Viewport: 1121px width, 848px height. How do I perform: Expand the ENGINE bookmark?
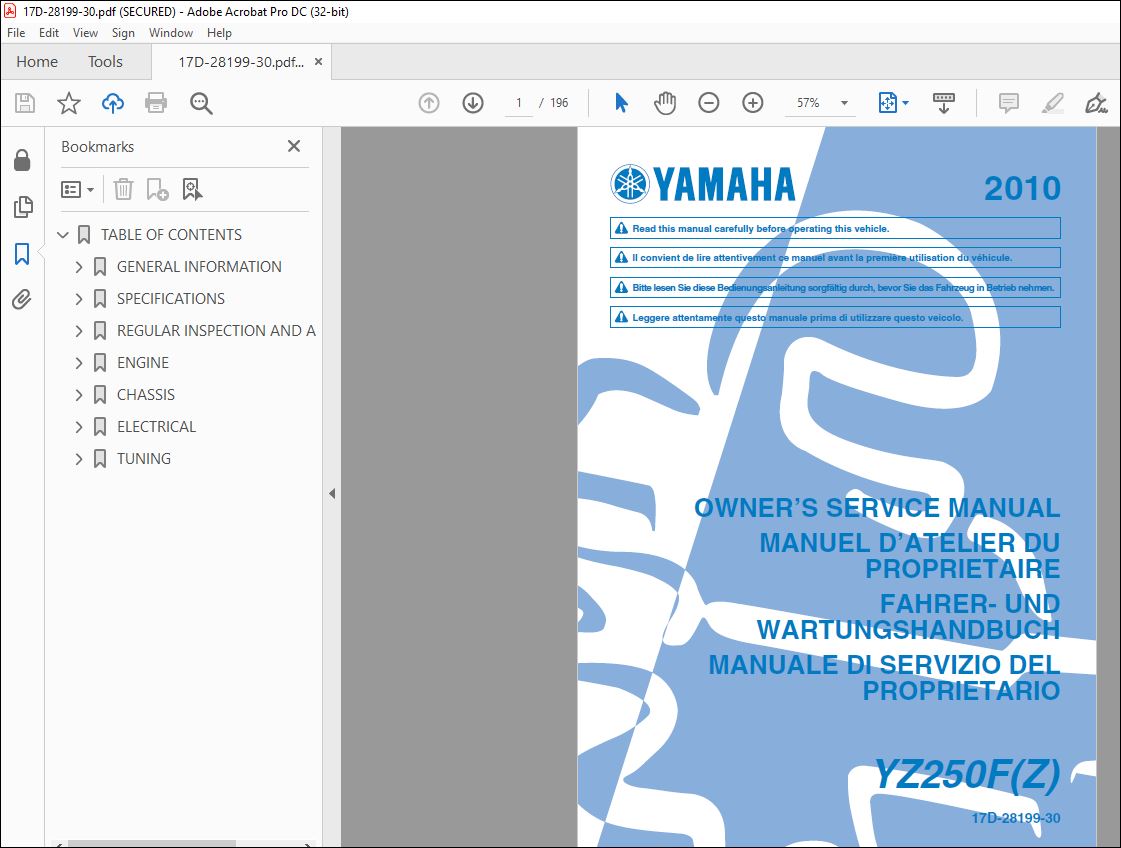click(x=79, y=363)
